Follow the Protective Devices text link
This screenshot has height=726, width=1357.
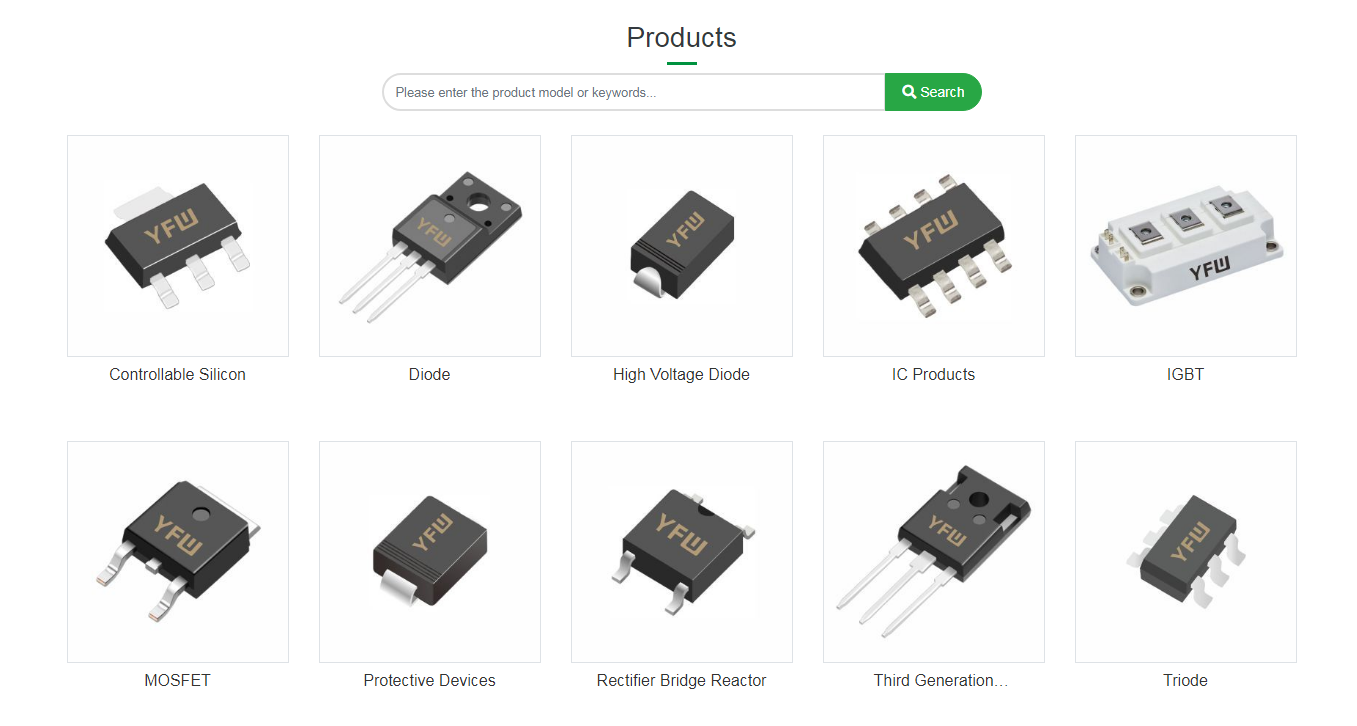pos(430,681)
